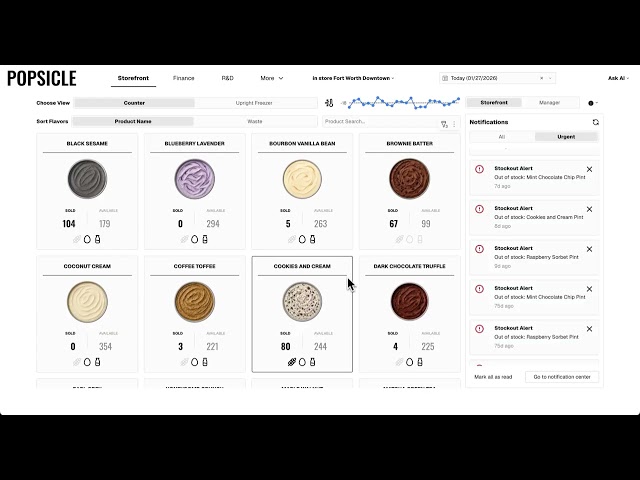Screen dimensions: 640x480
Task: Dismiss the Raspberry Sorbet Pint 9d alert
Action: pos(589,249)
